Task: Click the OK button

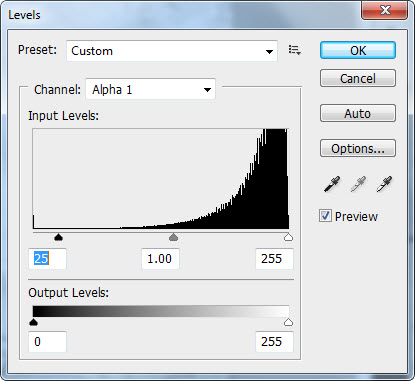Action: pos(358,51)
